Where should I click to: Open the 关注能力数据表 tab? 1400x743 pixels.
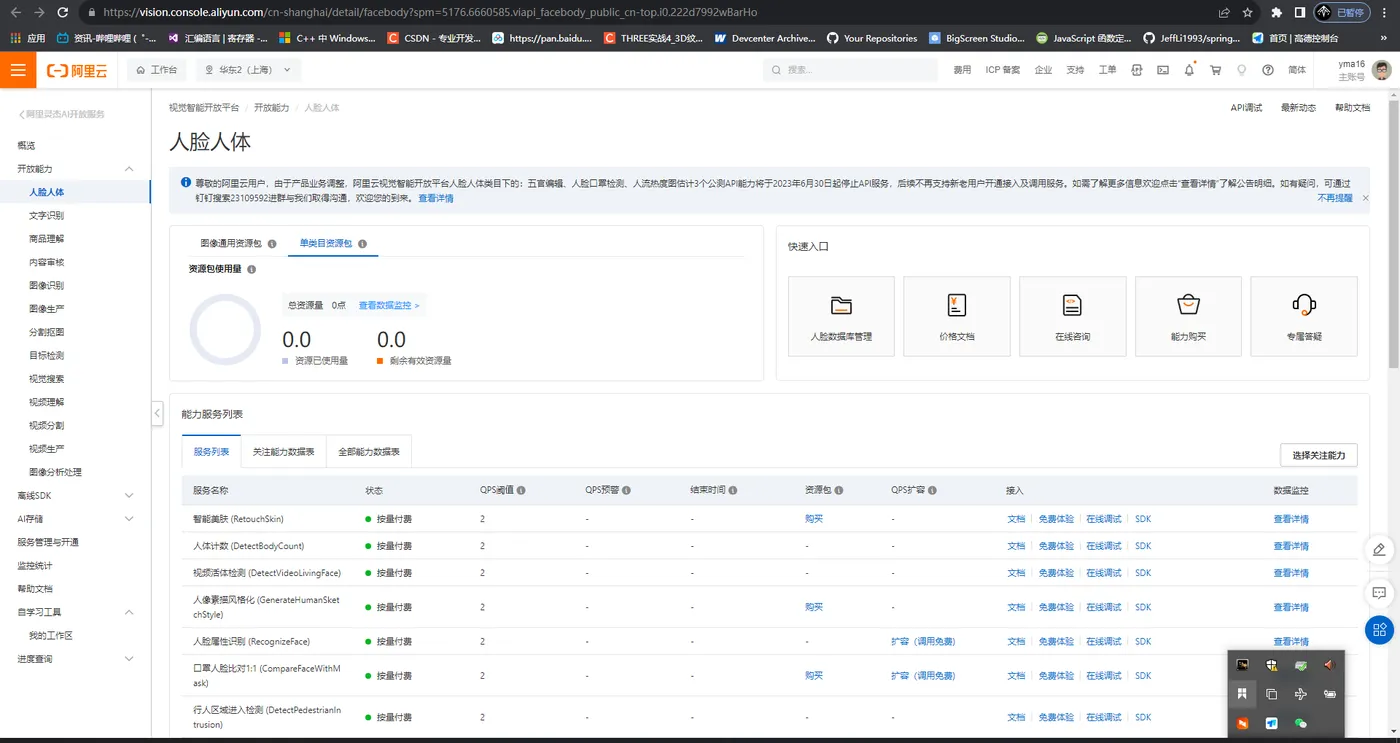click(x=283, y=452)
